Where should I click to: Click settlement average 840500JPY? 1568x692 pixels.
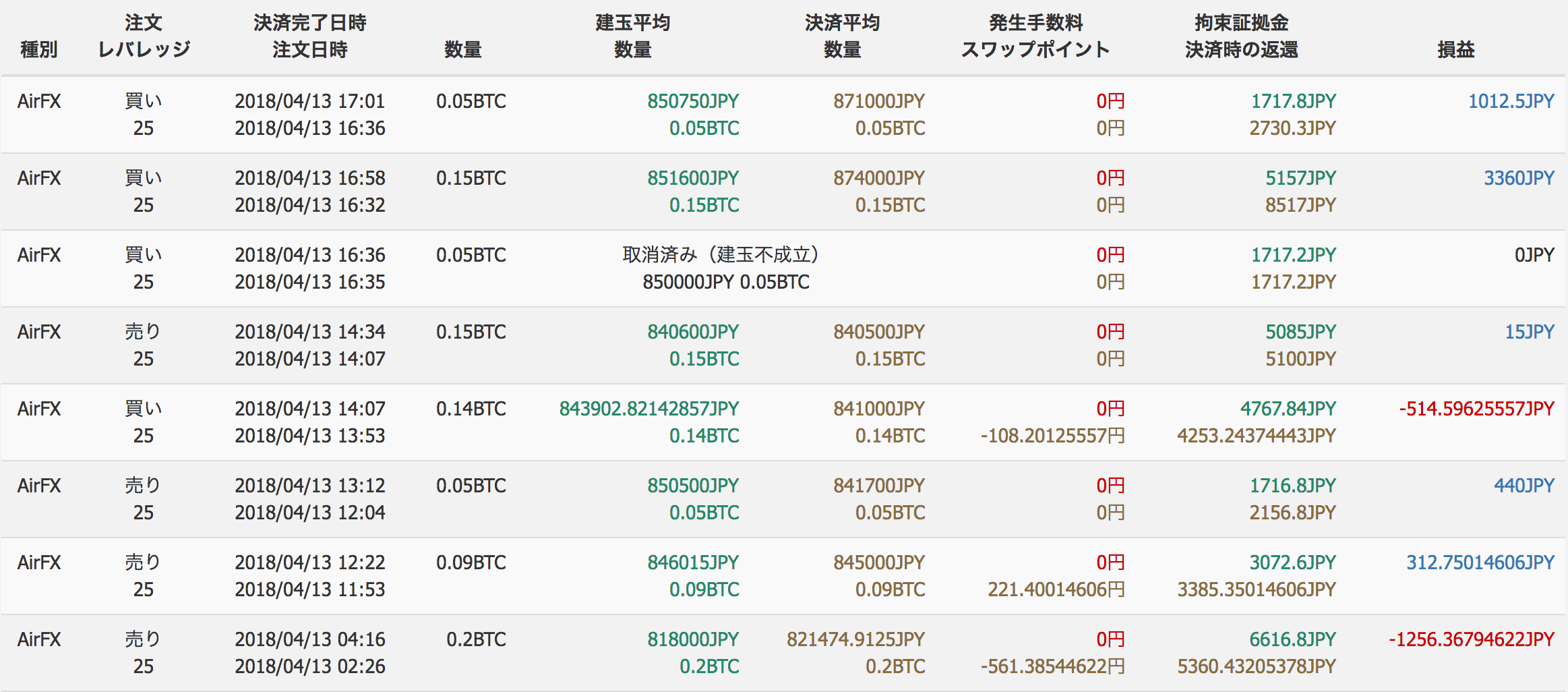tap(879, 332)
